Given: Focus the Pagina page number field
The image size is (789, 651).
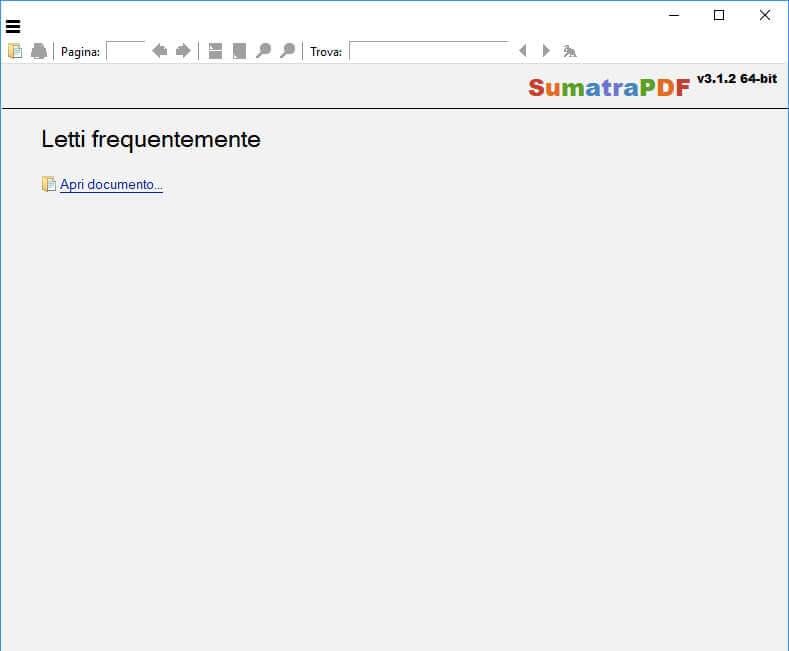Looking at the screenshot, I should pos(126,51).
